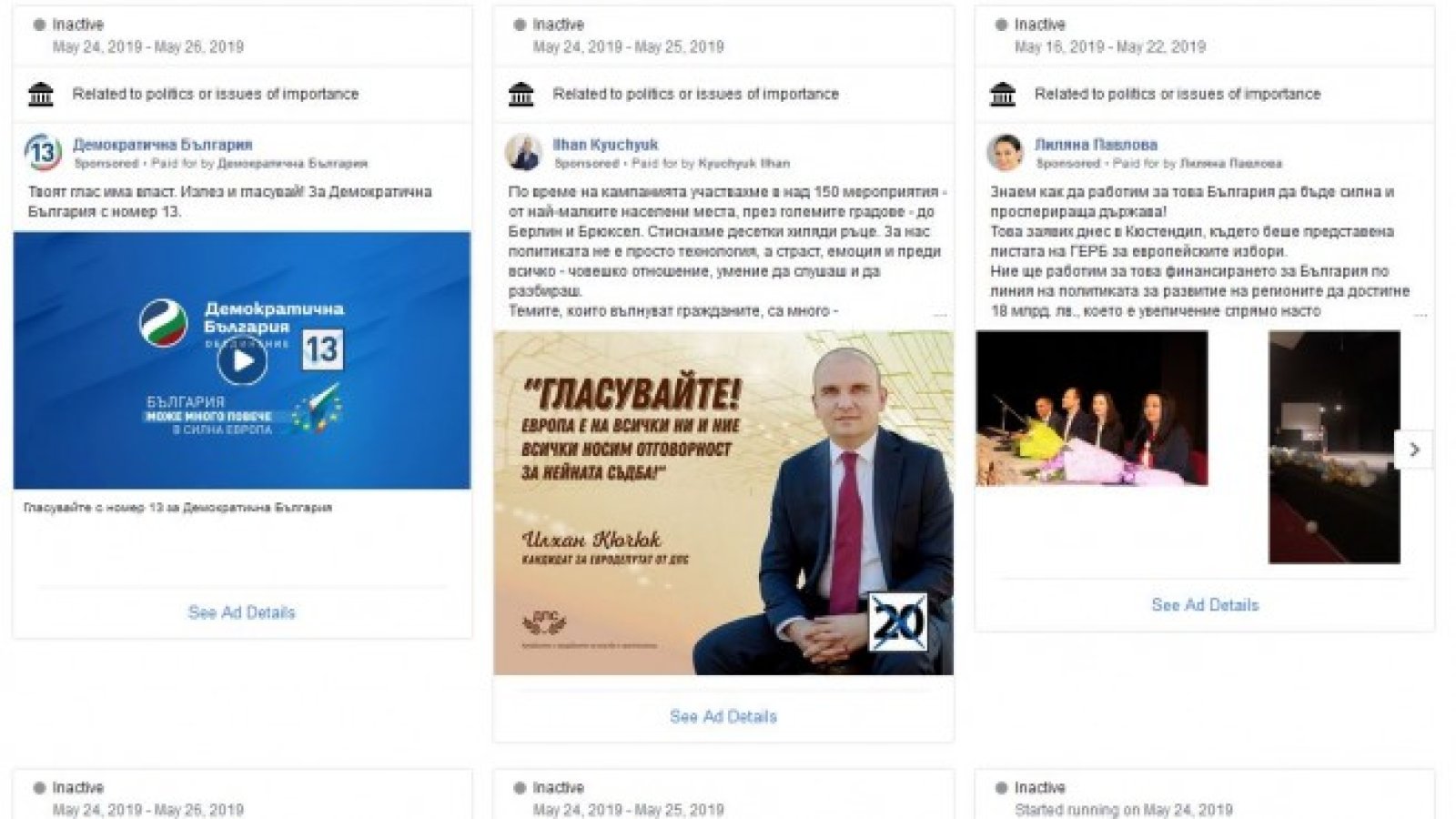
Task: Expand truncated text in Kyuchyuk ad
Action: (x=940, y=314)
